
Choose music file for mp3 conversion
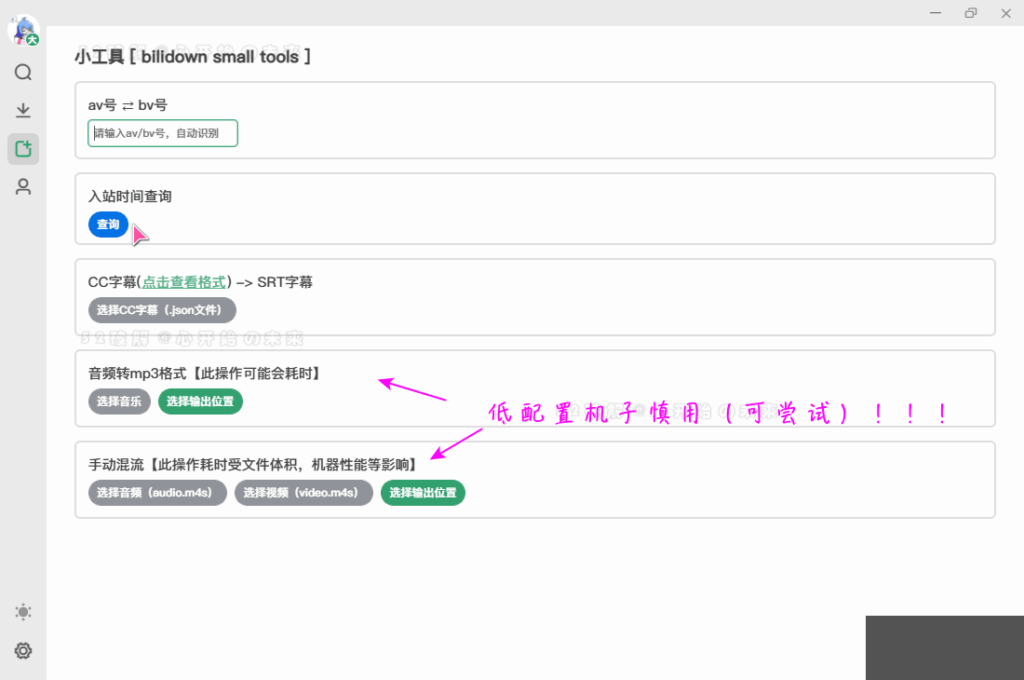(x=117, y=401)
